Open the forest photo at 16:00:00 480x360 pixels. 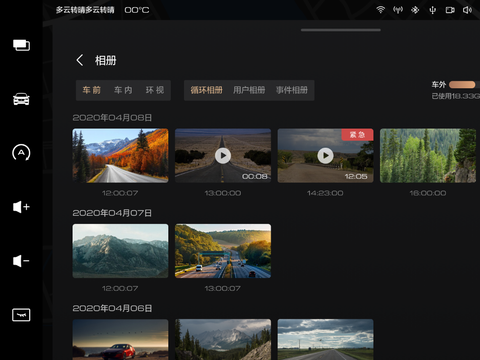pyautogui.click(x=428, y=156)
